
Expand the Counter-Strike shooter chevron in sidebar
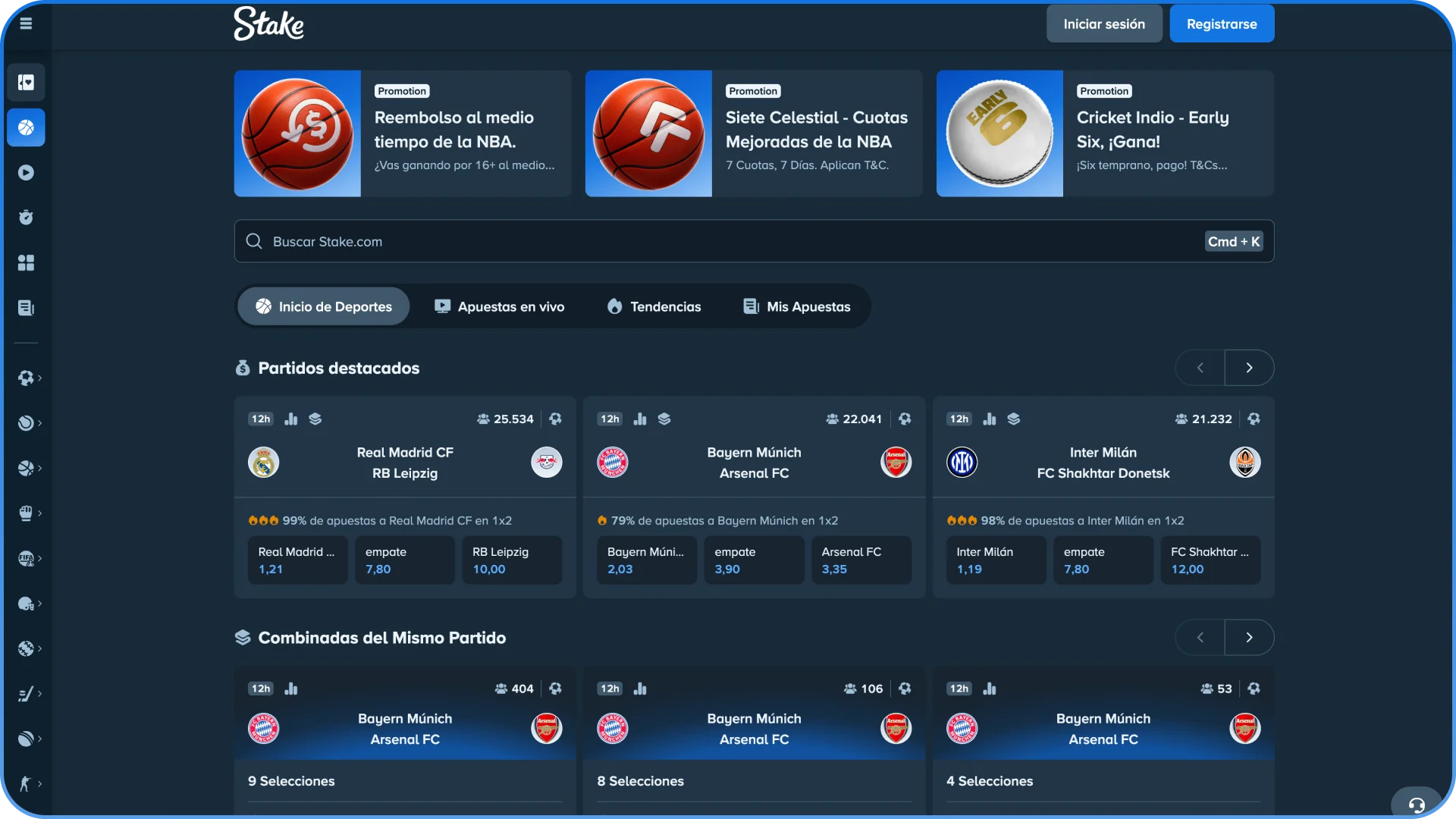click(x=39, y=784)
